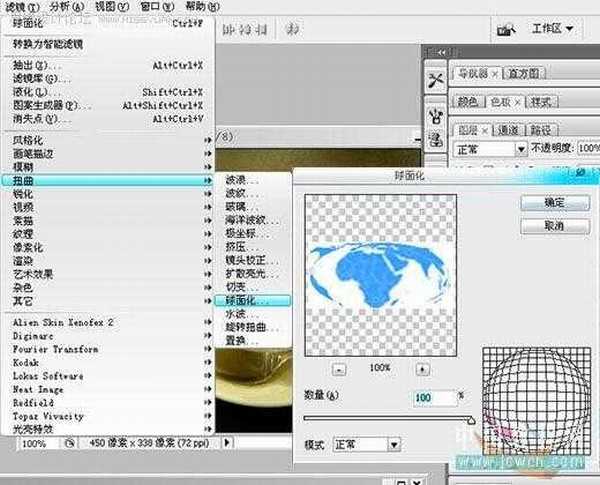The image size is (600, 485).
Task: Switch to the 直方图 tab
Action: pos(524,73)
